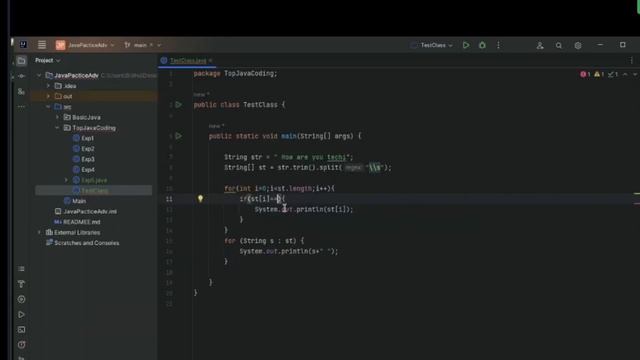The height and width of the screenshot is (360, 640).
Task: Expand External Libraries node
Action: click(x=39, y=232)
